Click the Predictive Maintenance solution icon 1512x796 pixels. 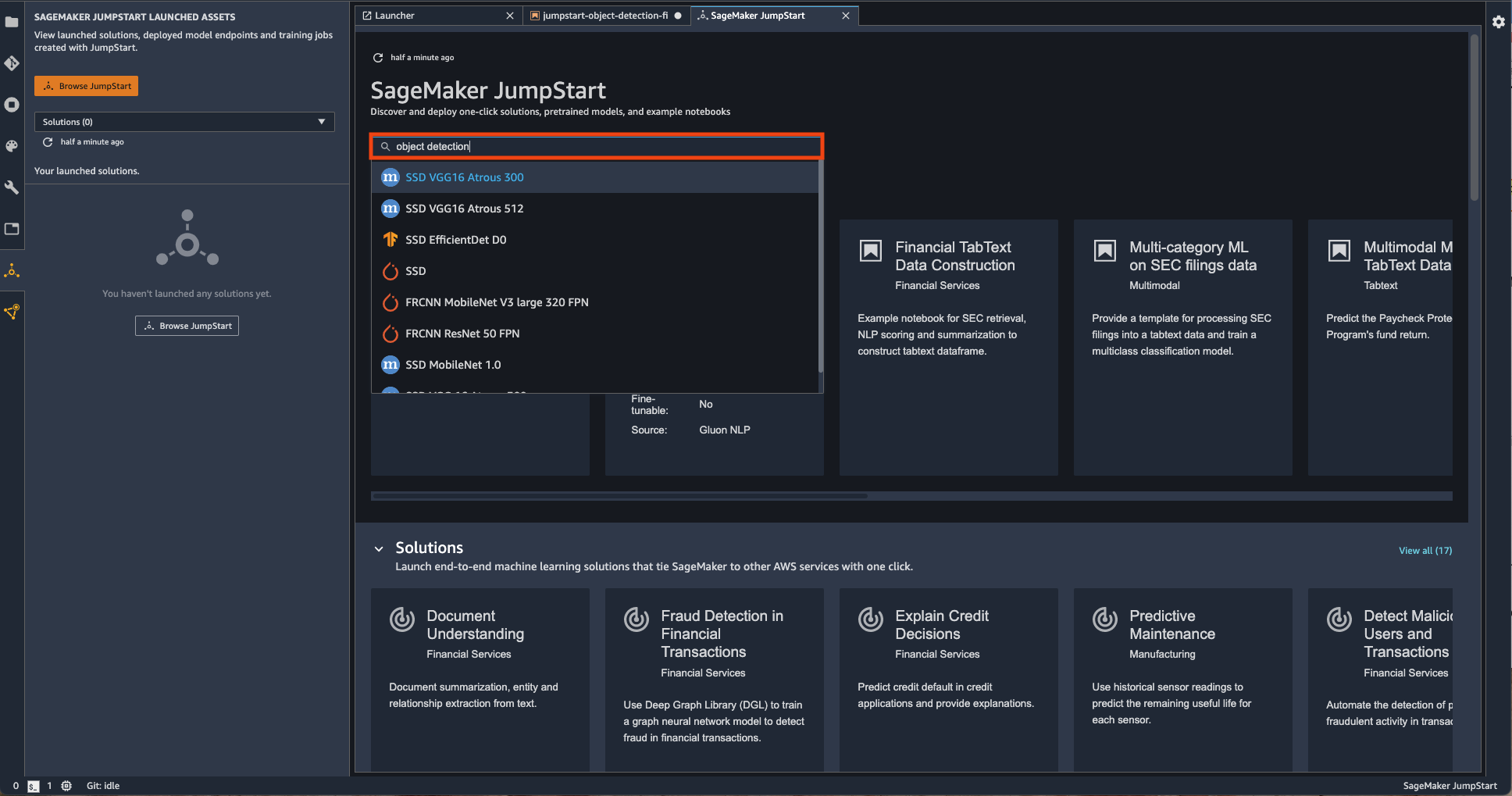[x=1105, y=619]
